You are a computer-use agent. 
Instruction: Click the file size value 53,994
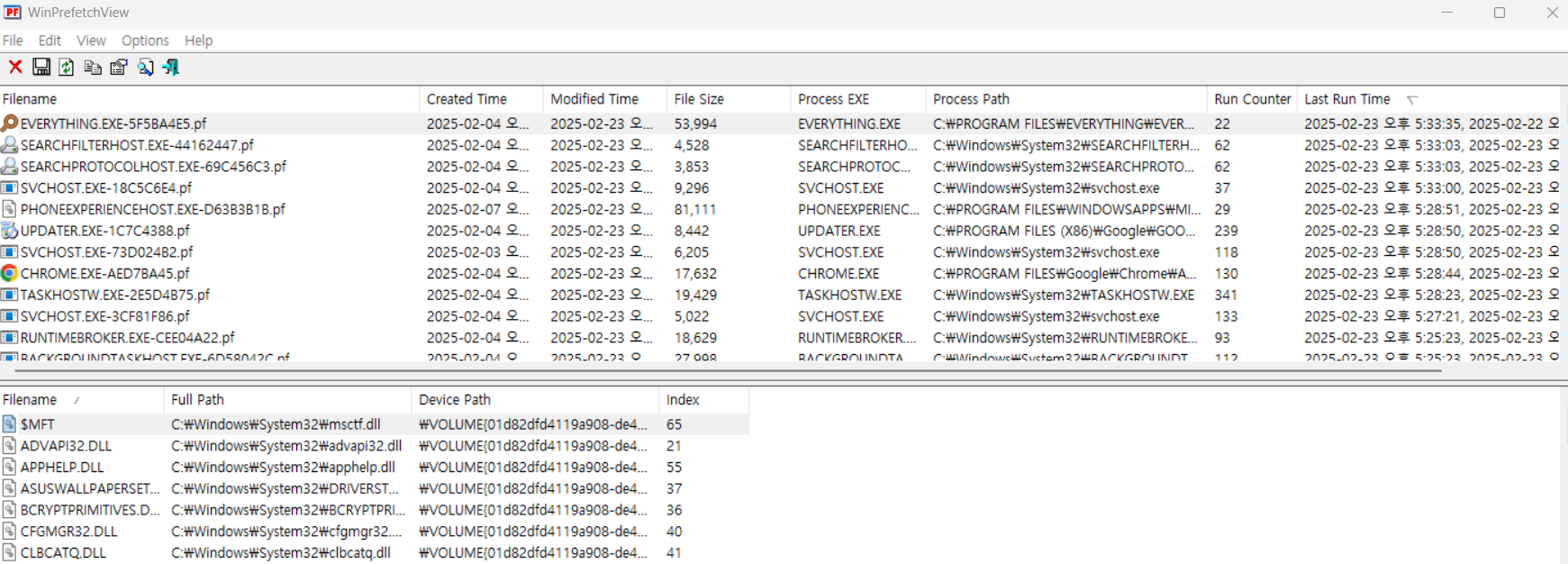coord(695,123)
